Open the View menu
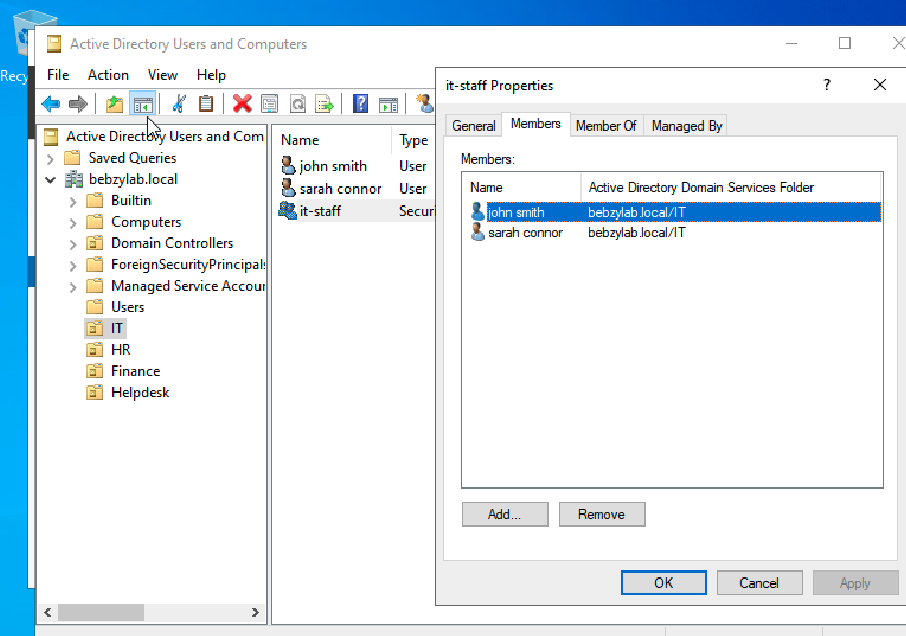Image resolution: width=906 pixels, height=636 pixels. (162, 75)
